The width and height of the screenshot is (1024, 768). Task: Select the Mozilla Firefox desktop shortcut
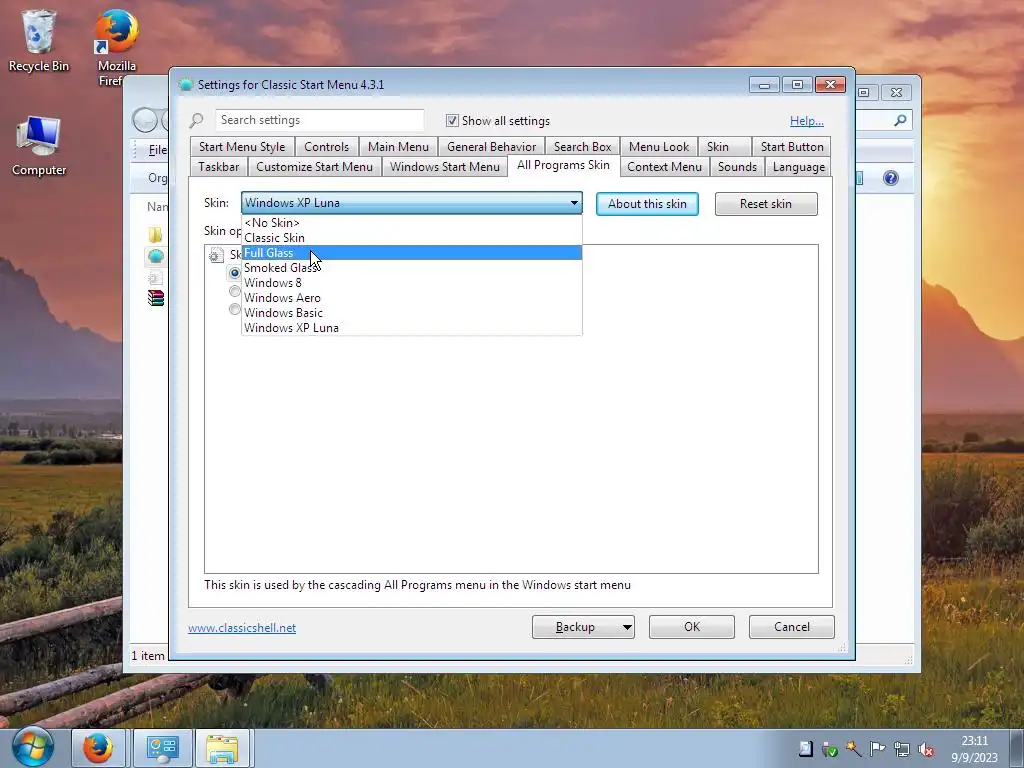coord(117,47)
